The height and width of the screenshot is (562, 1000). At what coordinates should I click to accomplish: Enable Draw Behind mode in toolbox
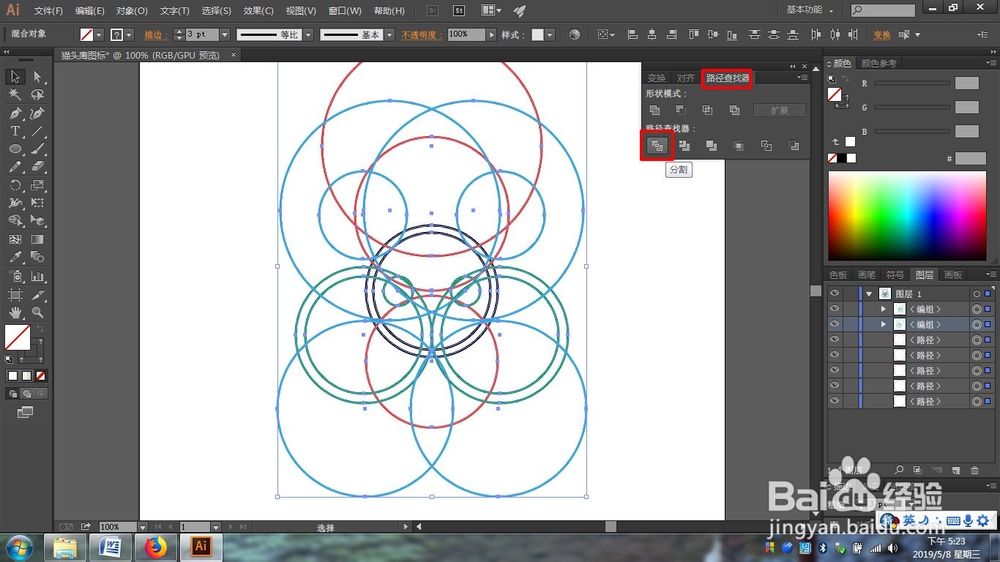coord(27,394)
